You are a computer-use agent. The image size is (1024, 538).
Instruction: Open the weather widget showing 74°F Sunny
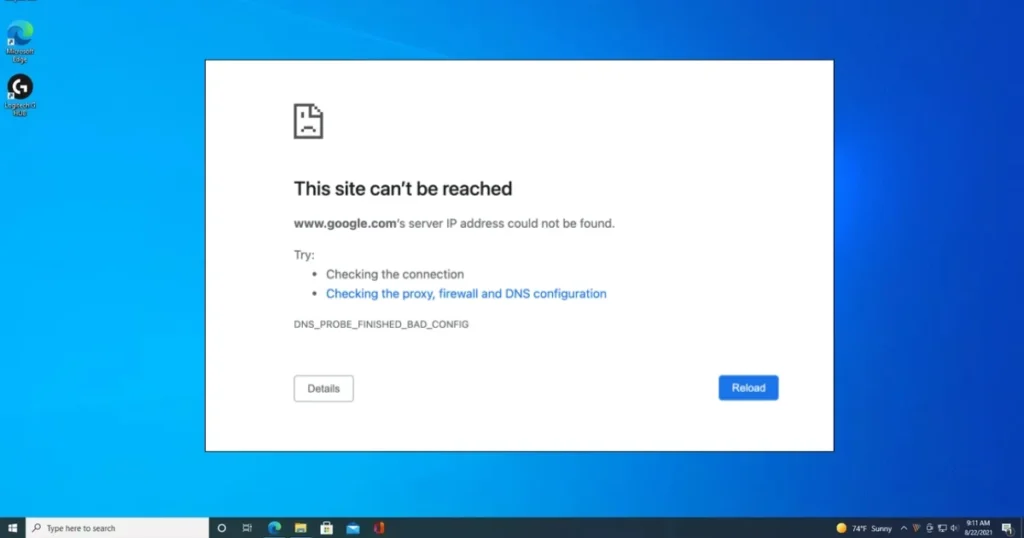[x=864, y=528]
